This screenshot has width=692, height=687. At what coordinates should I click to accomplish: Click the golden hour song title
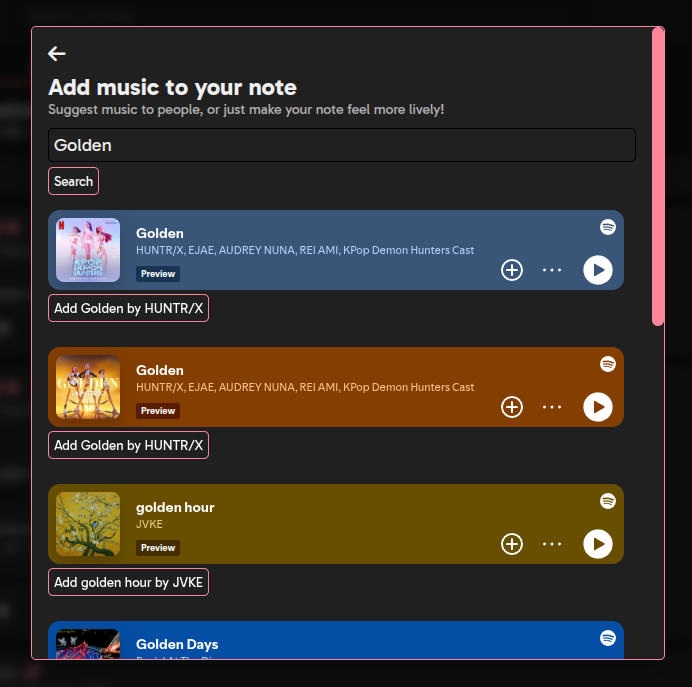click(x=175, y=507)
